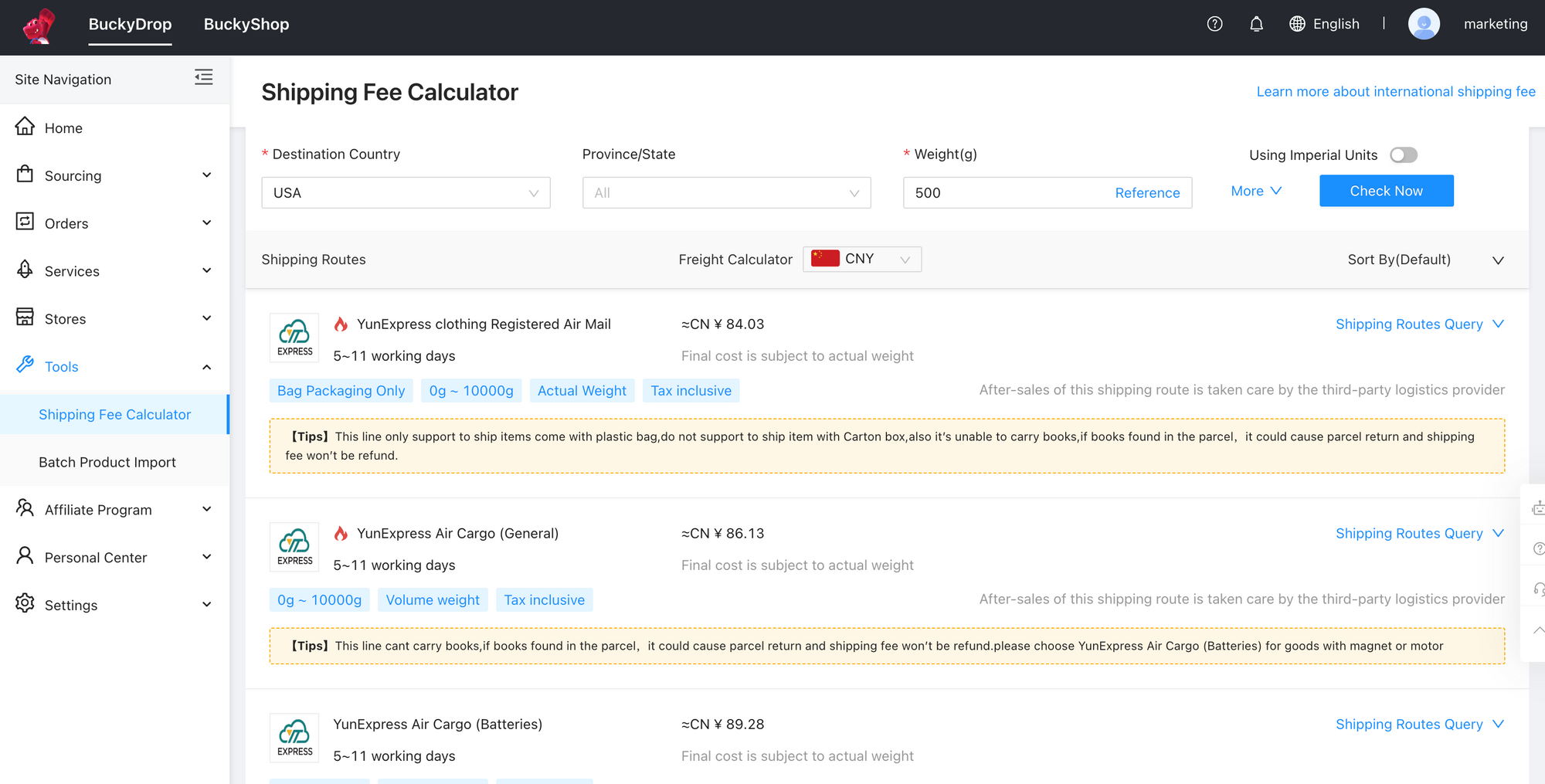Viewport: 1545px width, 784px height.
Task: Click YunExpress logo for Air Cargo (General)
Action: [x=294, y=547]
